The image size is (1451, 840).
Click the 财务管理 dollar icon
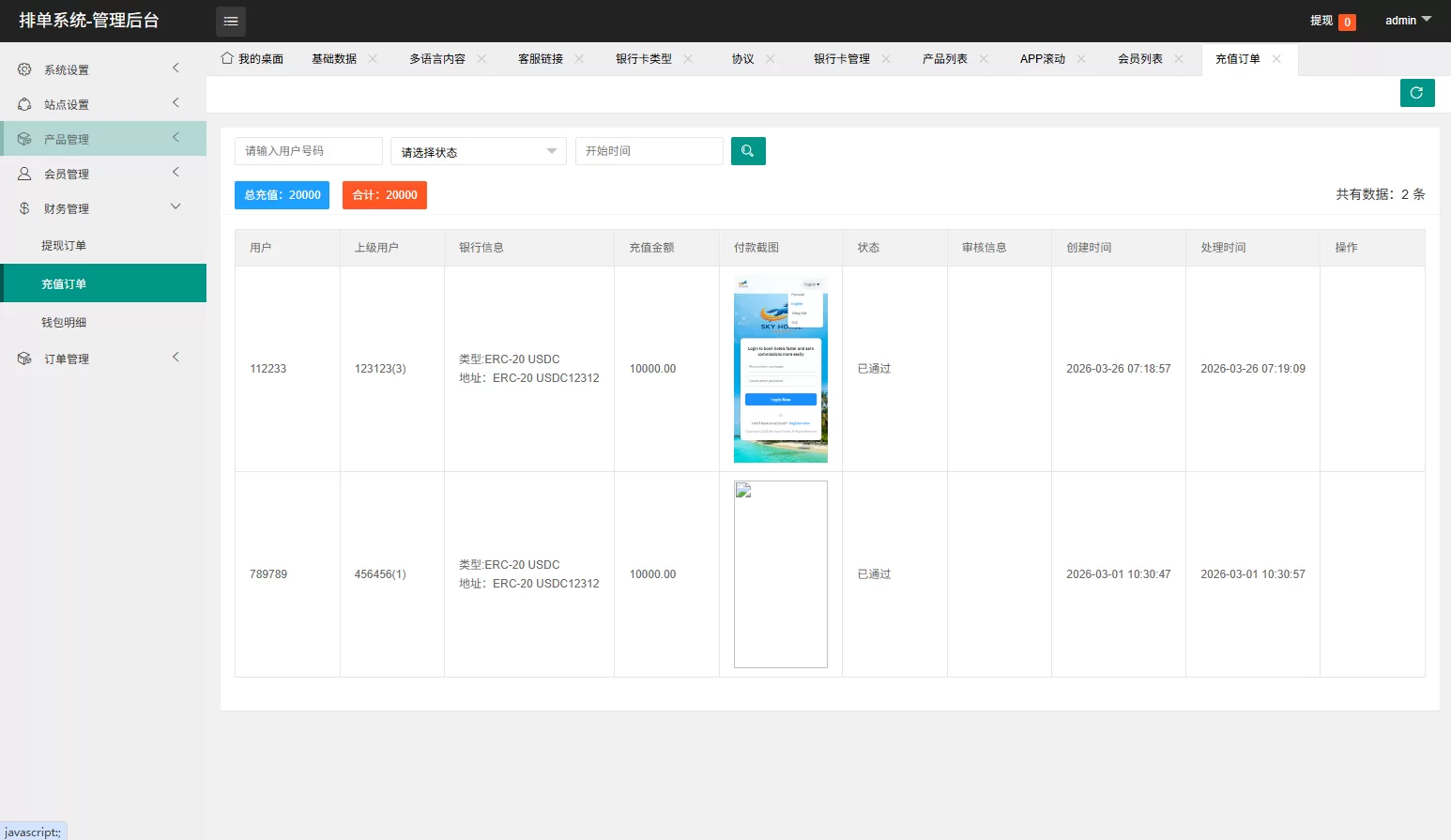24,208
